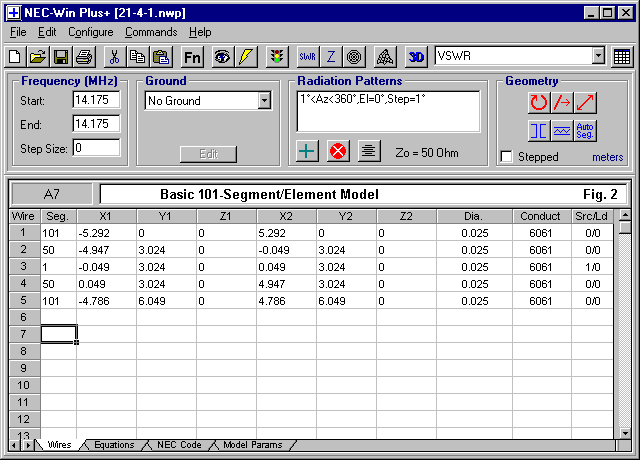Switch to the NEC Code tab

(x=179, y=445)
